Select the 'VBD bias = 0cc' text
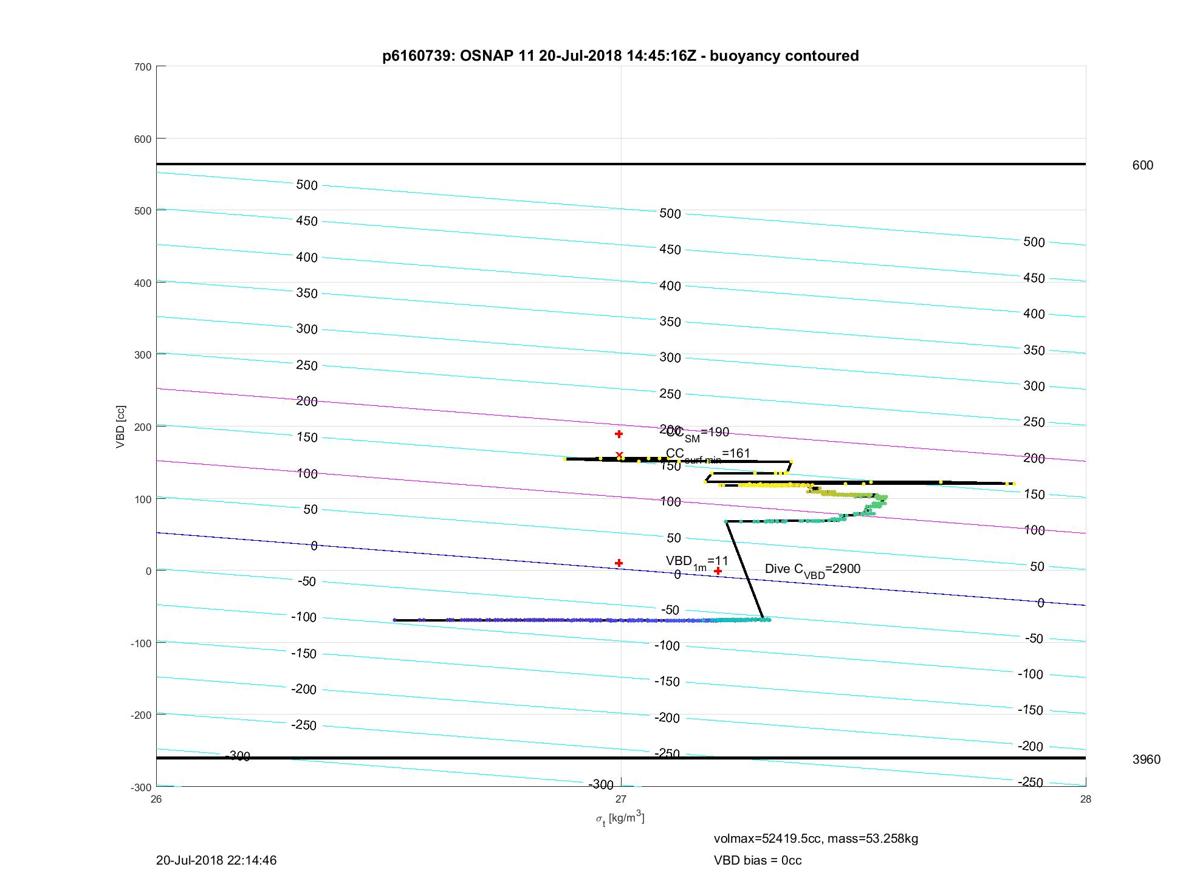The image size is (1200, 885). pyautogui.click(x=757, y=860)
